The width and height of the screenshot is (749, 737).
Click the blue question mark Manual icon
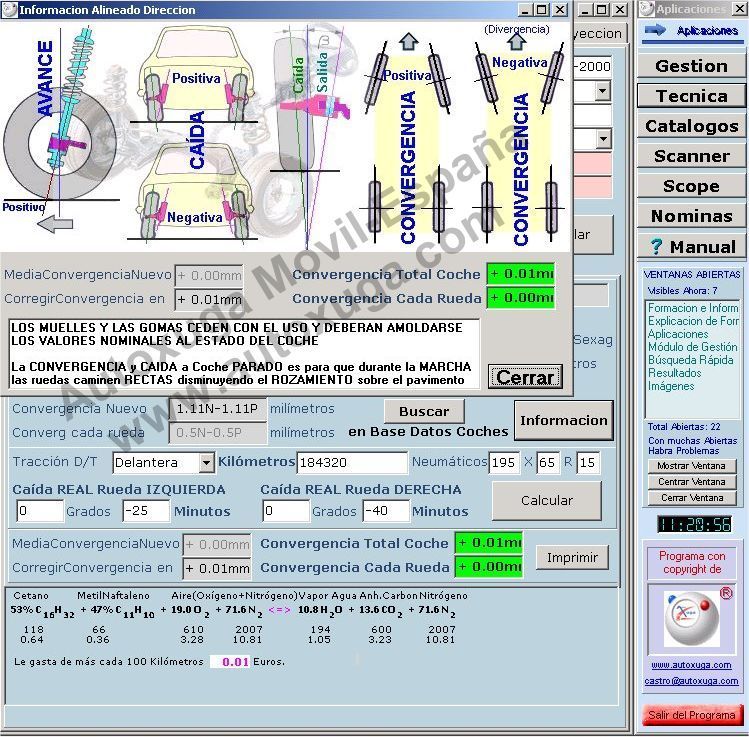(x=656, y=247)
